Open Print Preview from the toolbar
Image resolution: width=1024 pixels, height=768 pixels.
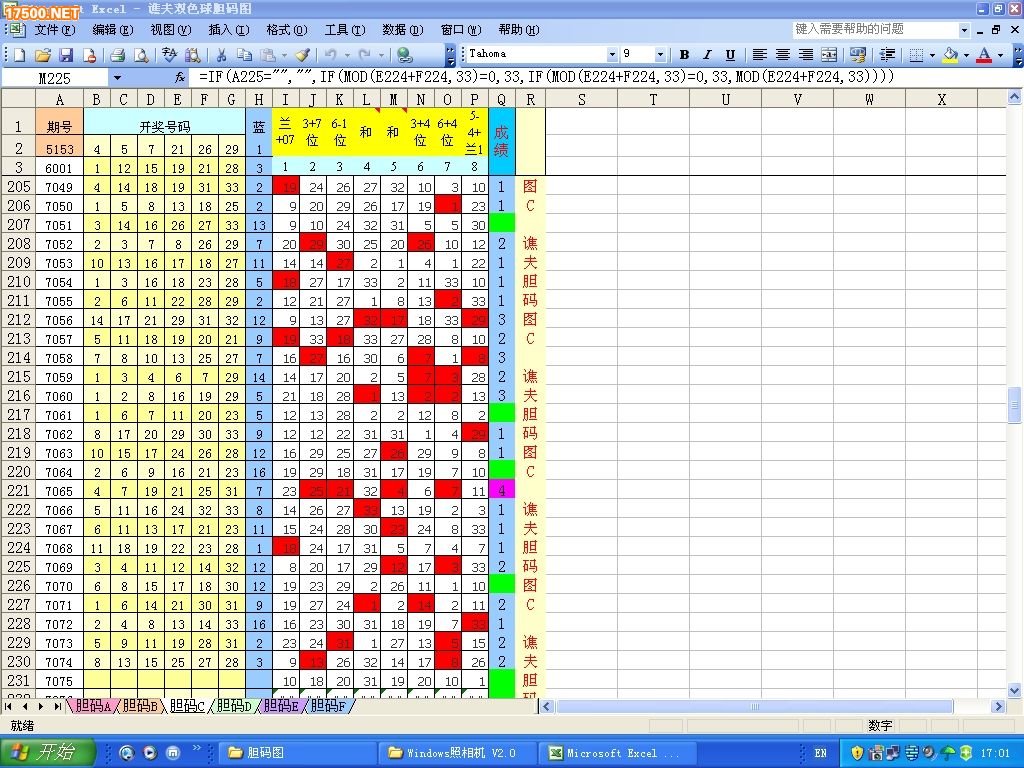[141, 55]
